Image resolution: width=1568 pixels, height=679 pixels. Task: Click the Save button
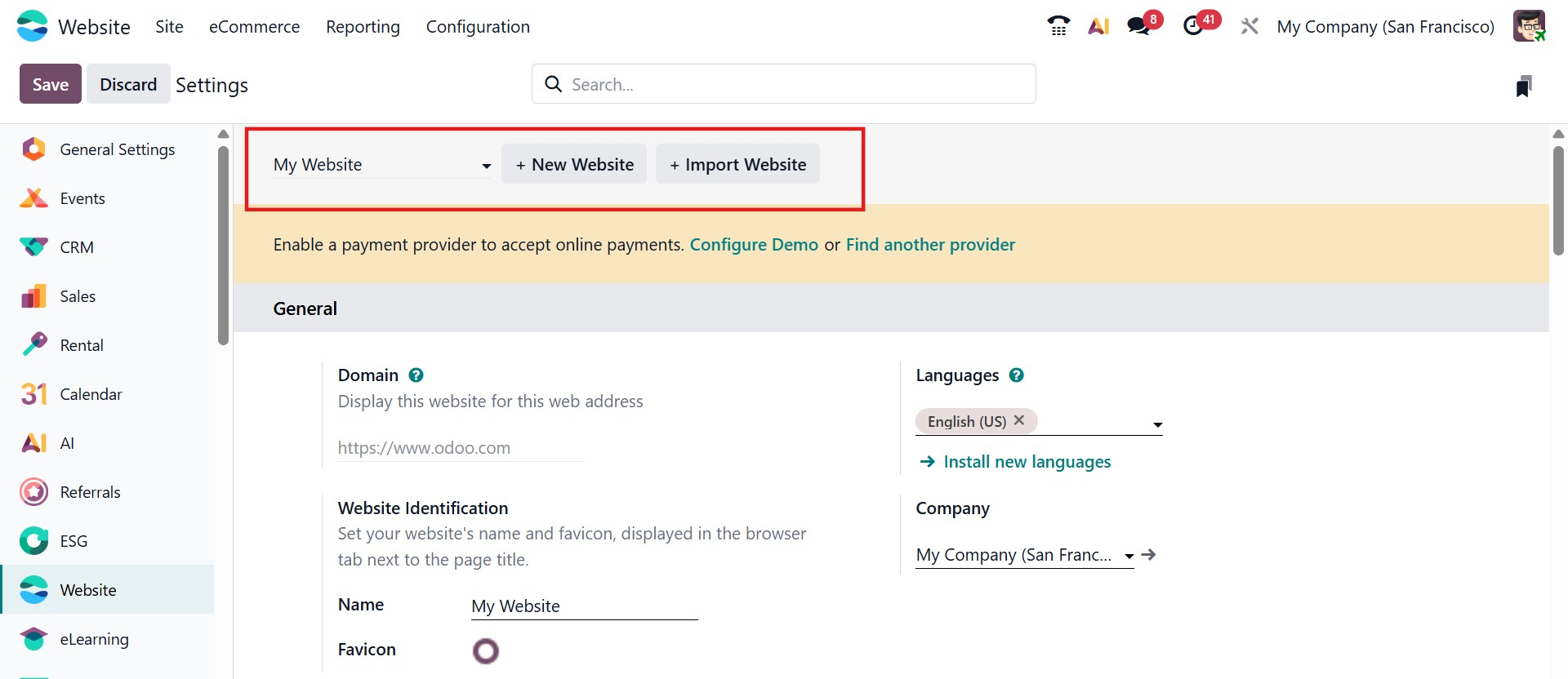click(51, 84)
